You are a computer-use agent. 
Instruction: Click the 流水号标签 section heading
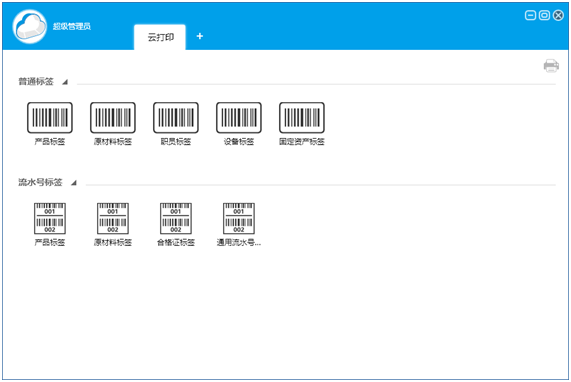coord(40,182)
